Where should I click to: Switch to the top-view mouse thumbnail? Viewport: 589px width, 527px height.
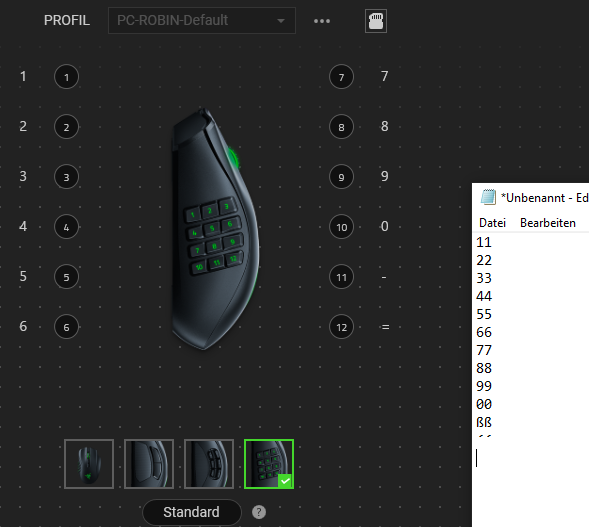tap(89, 464)
